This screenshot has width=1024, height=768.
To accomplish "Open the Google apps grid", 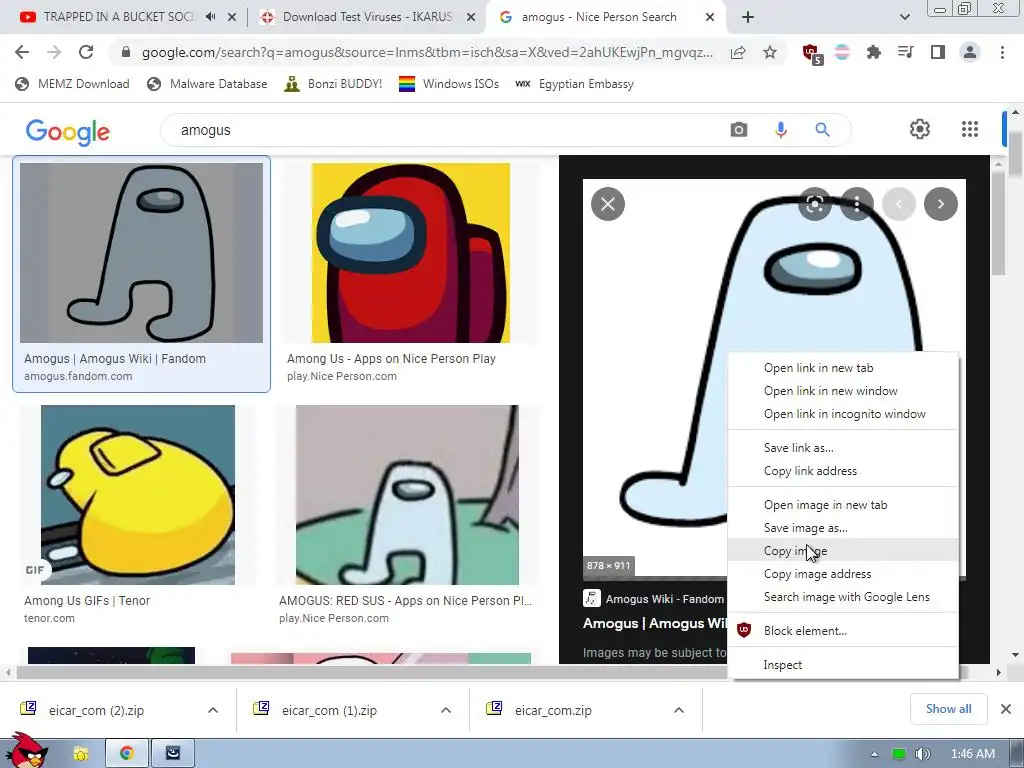I will [x=970, y=129].
